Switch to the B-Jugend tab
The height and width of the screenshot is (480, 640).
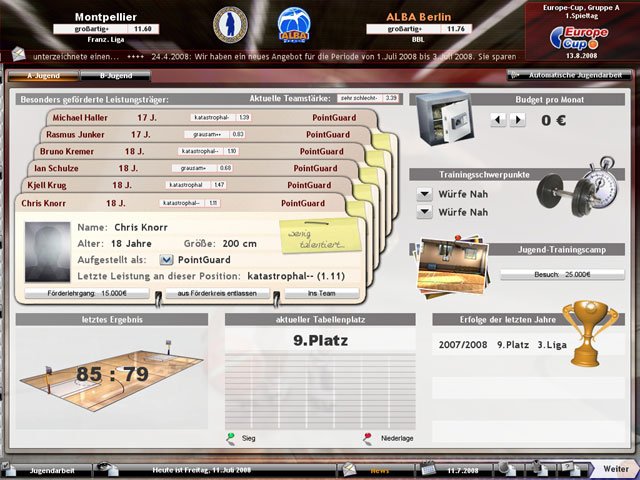click(x=116, y=76)
